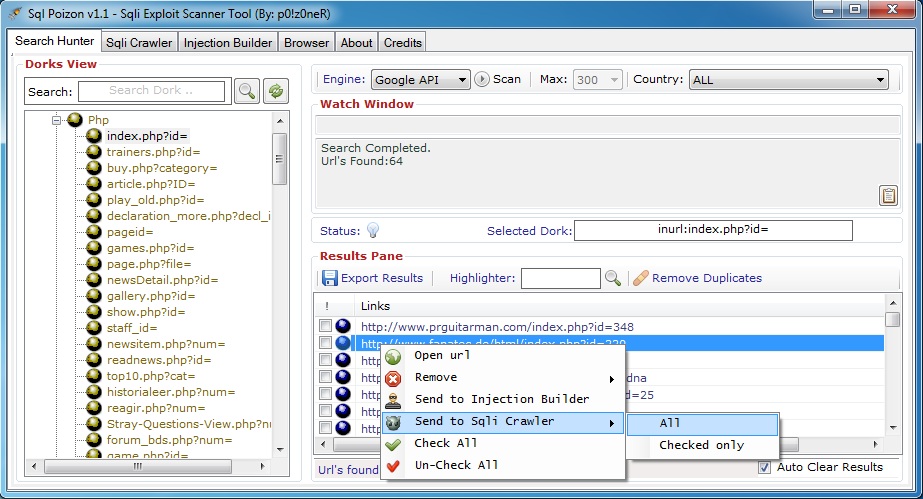Click the dorks tree horizontal scrollbar thumb
The image size is (923, 499).
138,467
